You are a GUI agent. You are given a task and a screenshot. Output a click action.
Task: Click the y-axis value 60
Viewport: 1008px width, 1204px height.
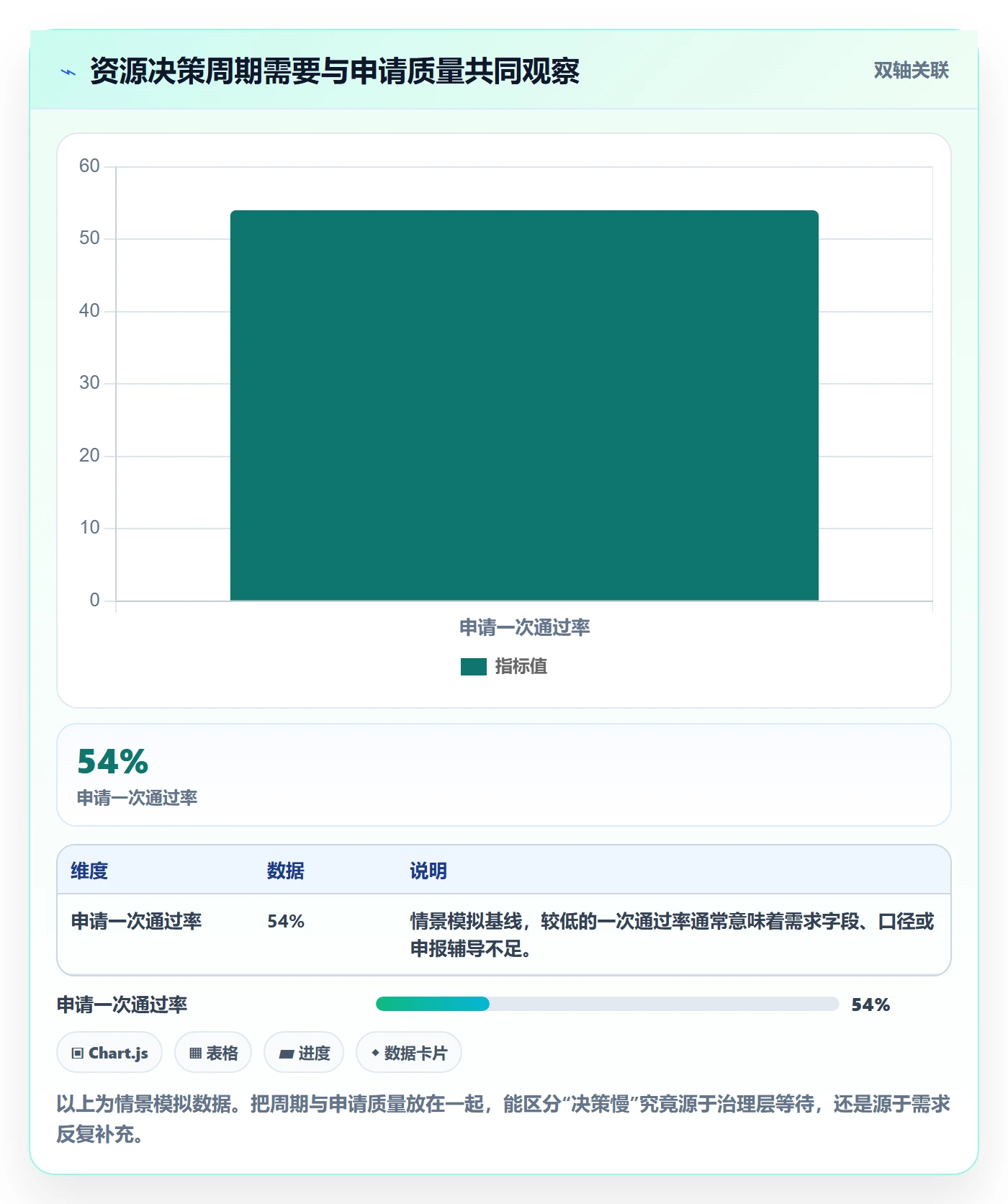click(x=89, y=166)
